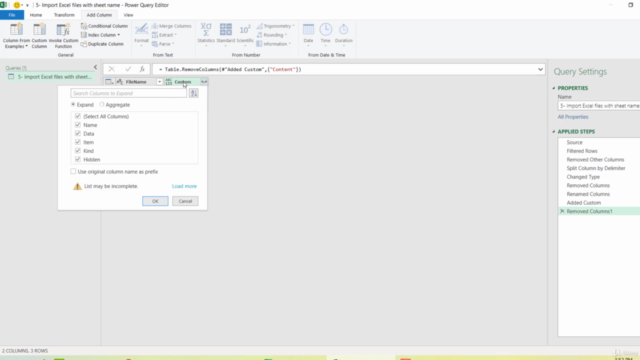Image resolution: width=640 pixels, height=360 pixels.
Task: Confirm with the OK button
Action: coord(155,201)
